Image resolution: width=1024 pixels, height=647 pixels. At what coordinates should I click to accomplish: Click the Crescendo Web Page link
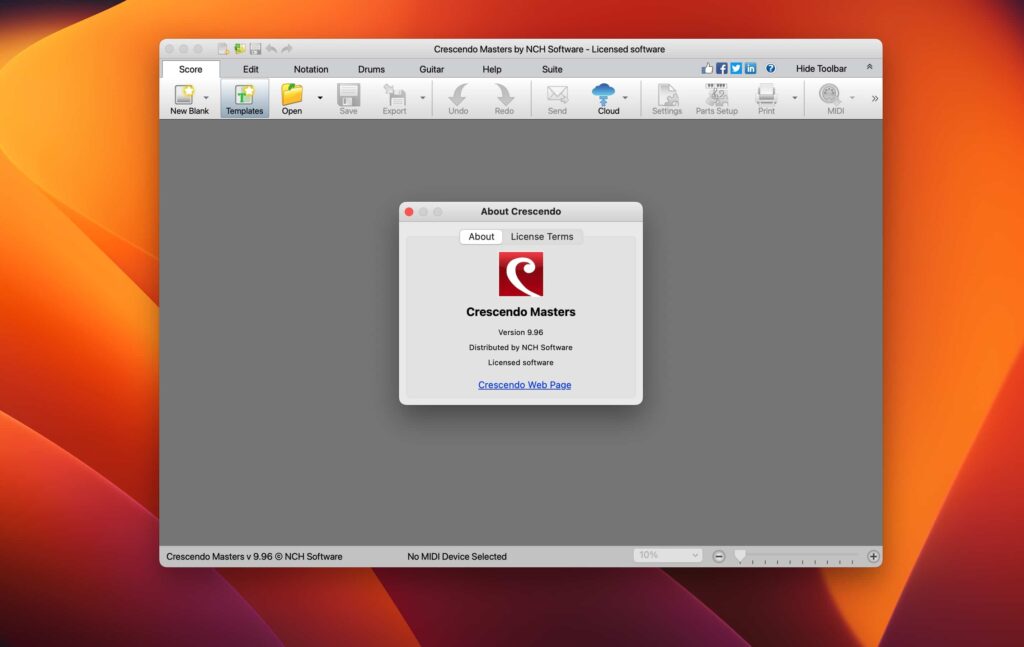tap(524, 385)
